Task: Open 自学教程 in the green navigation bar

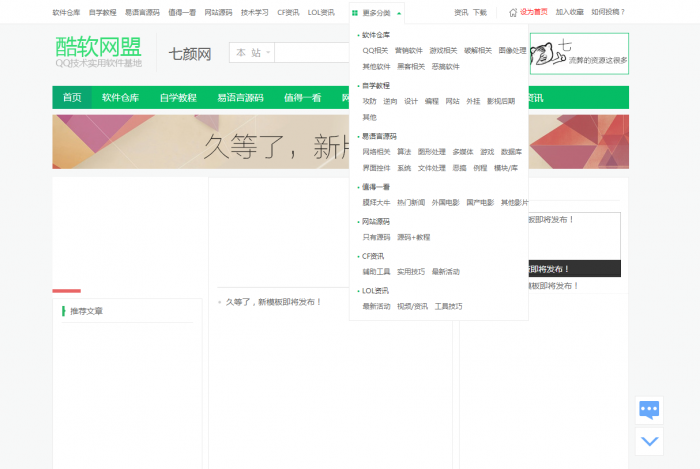Action: point(178,98)
